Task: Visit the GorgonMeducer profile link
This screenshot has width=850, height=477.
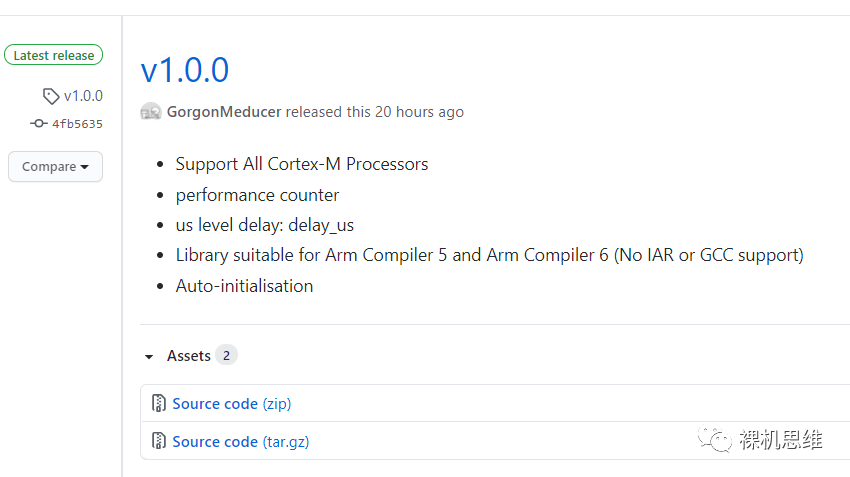Action: point(224,112)
